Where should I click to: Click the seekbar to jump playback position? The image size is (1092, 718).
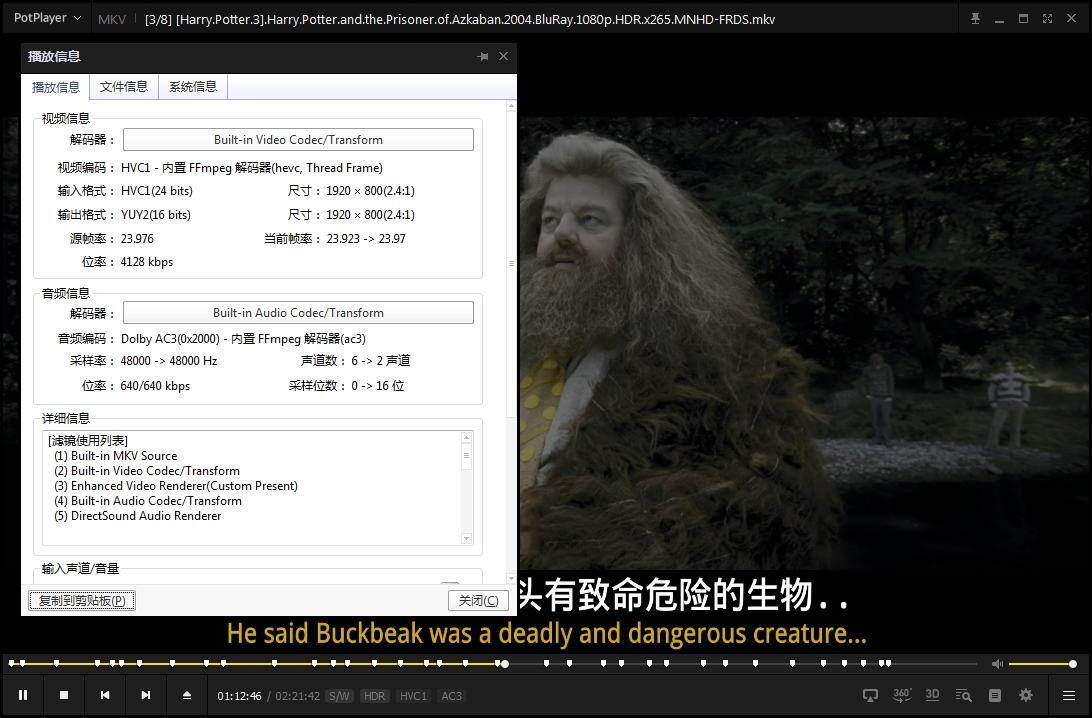point(700,662)
